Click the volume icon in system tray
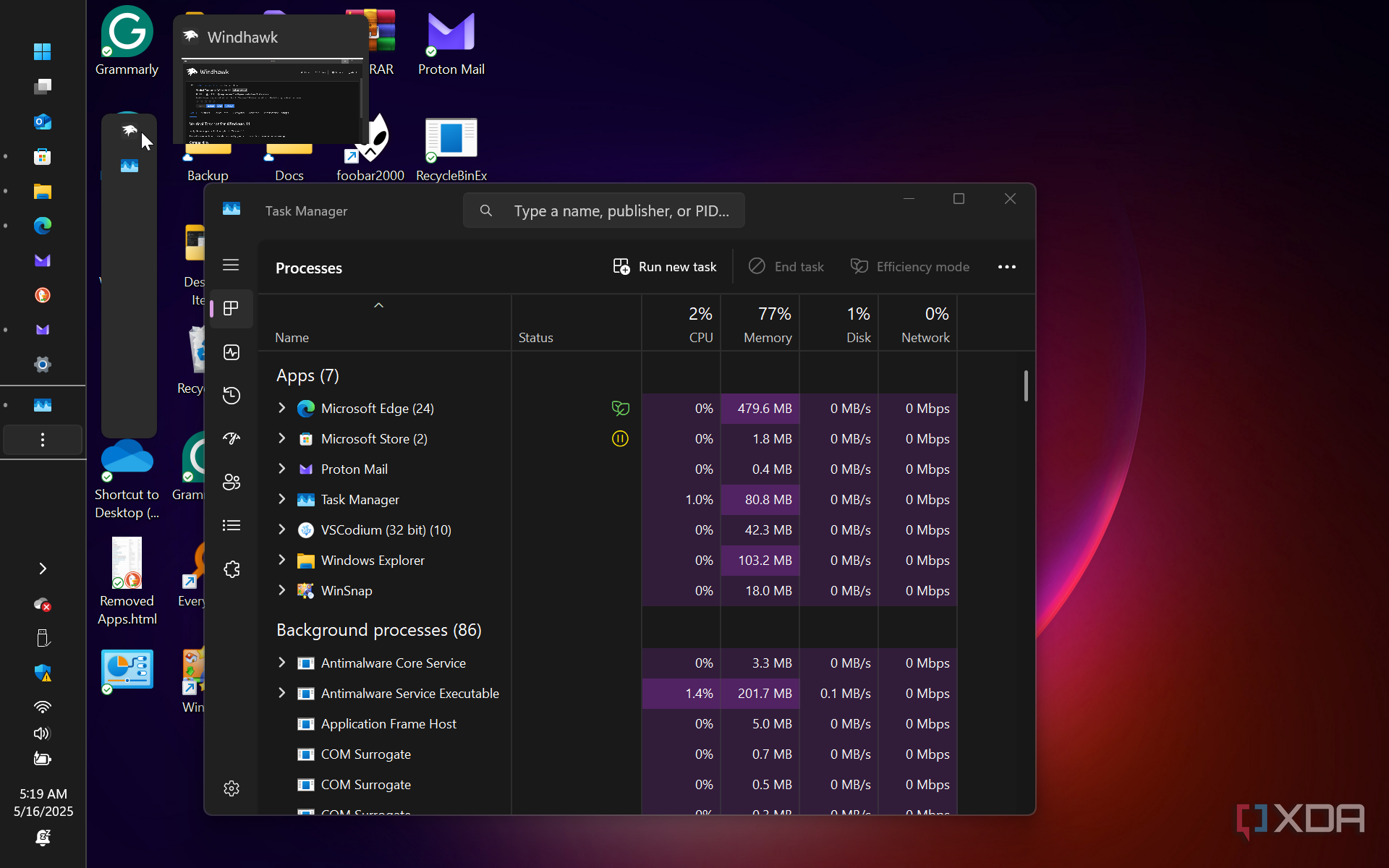The width and height of the screenshot is (1389, 868). click(x=43, y=733)
